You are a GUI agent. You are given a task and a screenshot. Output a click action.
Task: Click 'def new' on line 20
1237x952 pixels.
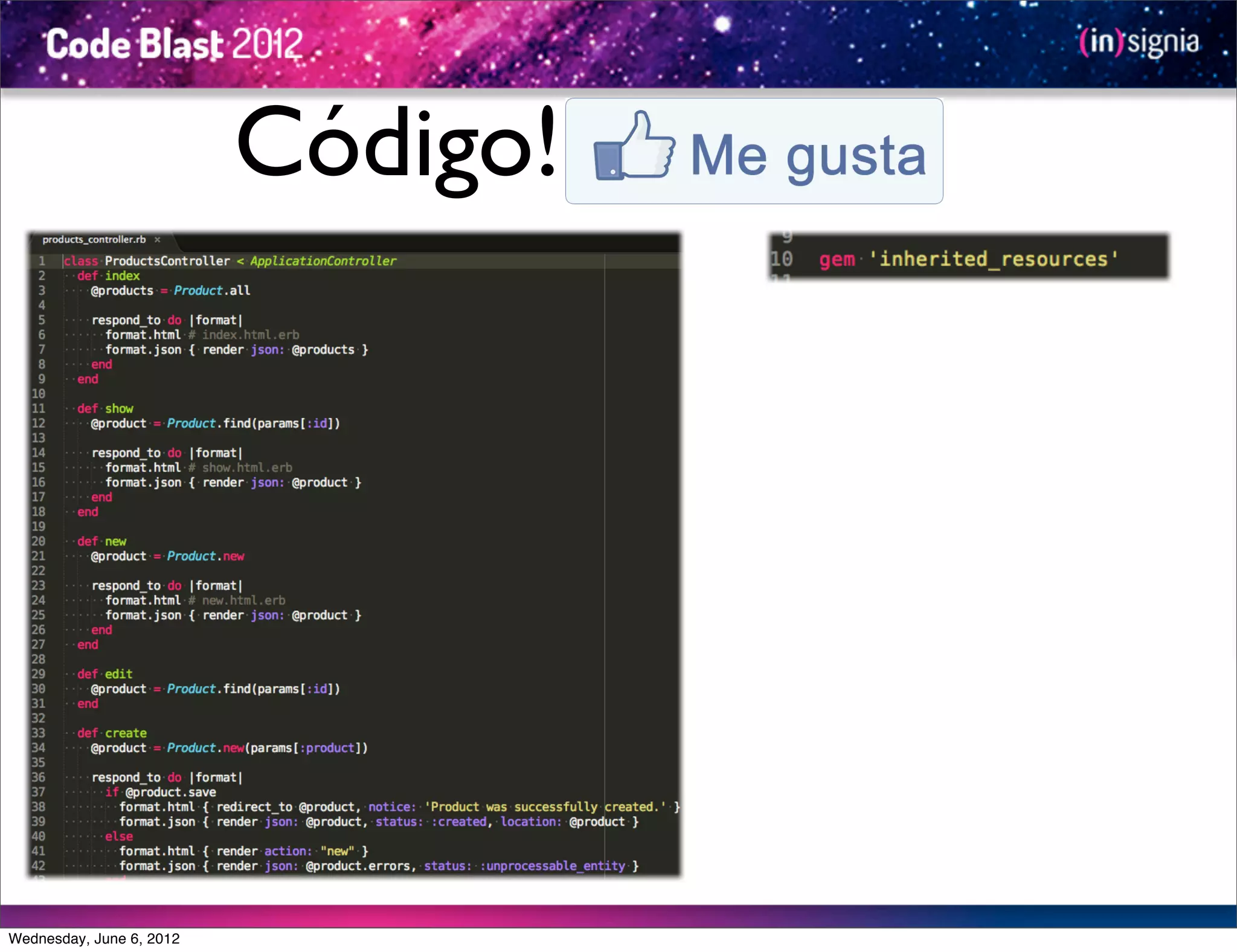click(x=101, y=542)
